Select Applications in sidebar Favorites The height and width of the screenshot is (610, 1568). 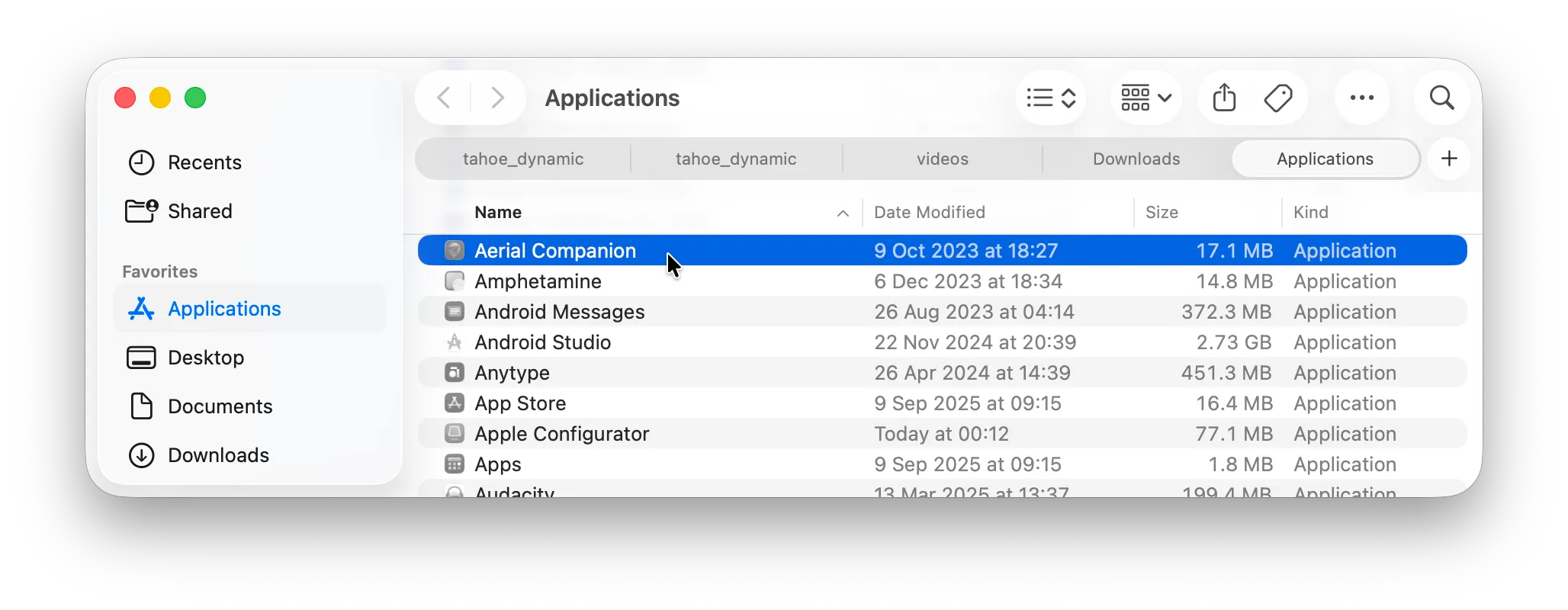click(250, 309)
